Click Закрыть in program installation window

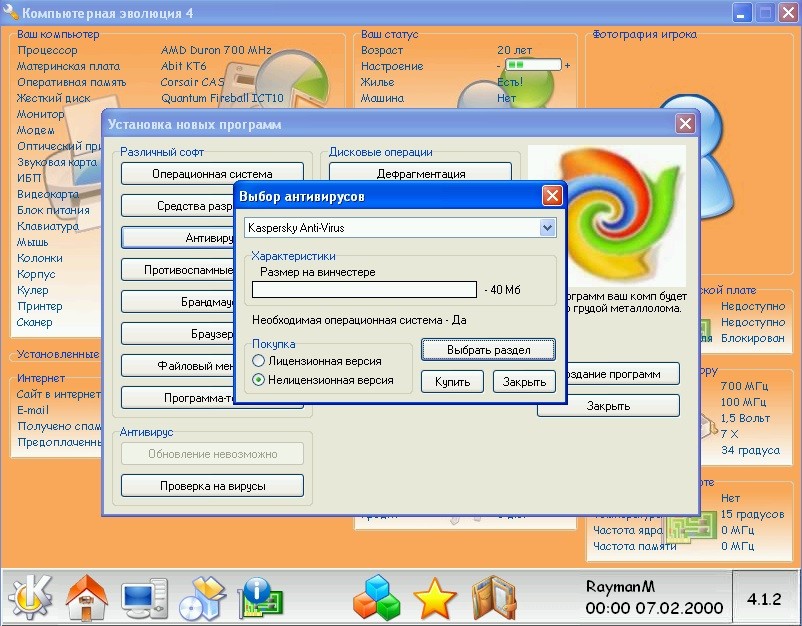pyautogui.click(x=608, y=406)
